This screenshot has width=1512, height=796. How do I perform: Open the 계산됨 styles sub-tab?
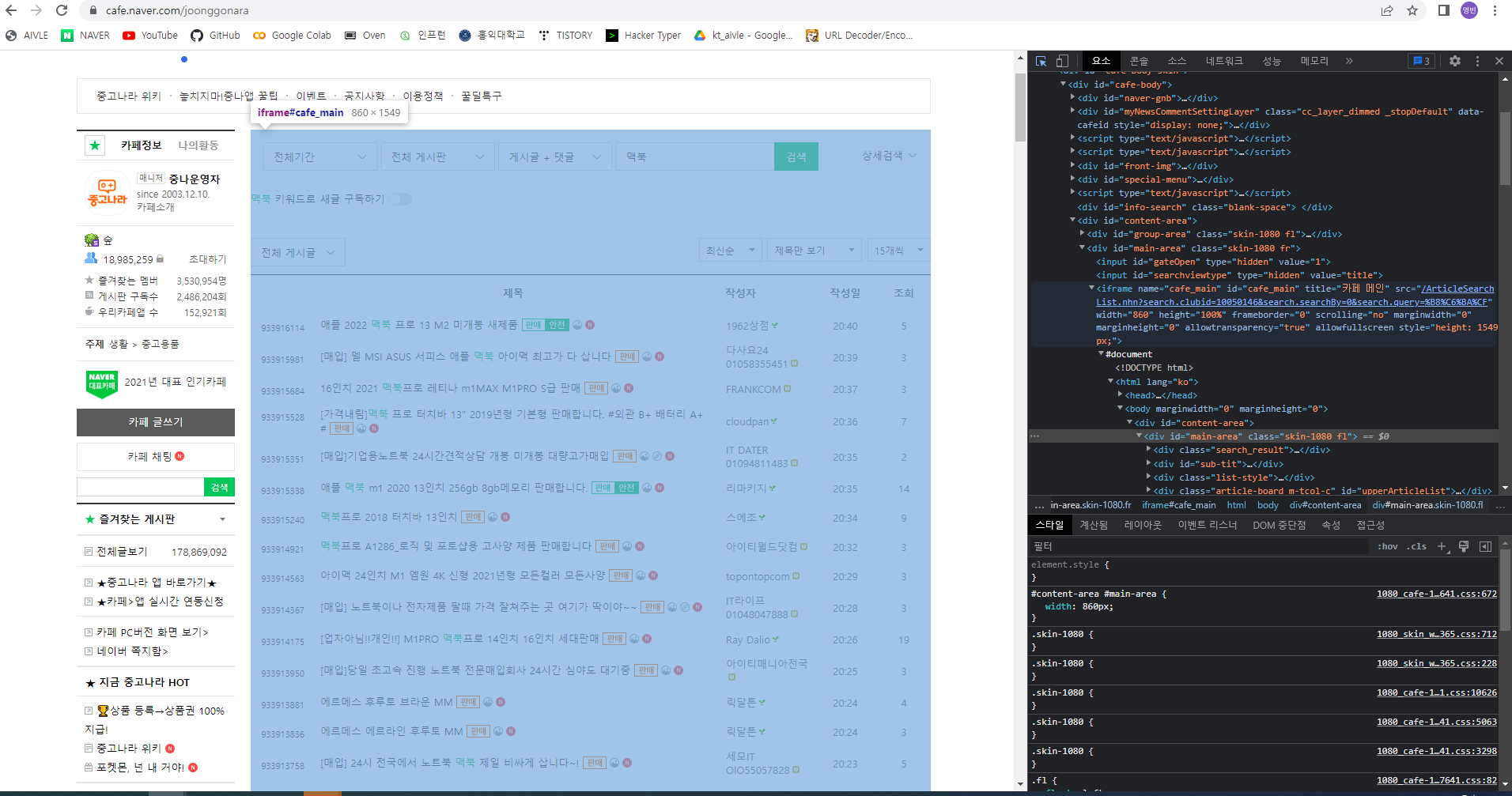pos(1094,525)
